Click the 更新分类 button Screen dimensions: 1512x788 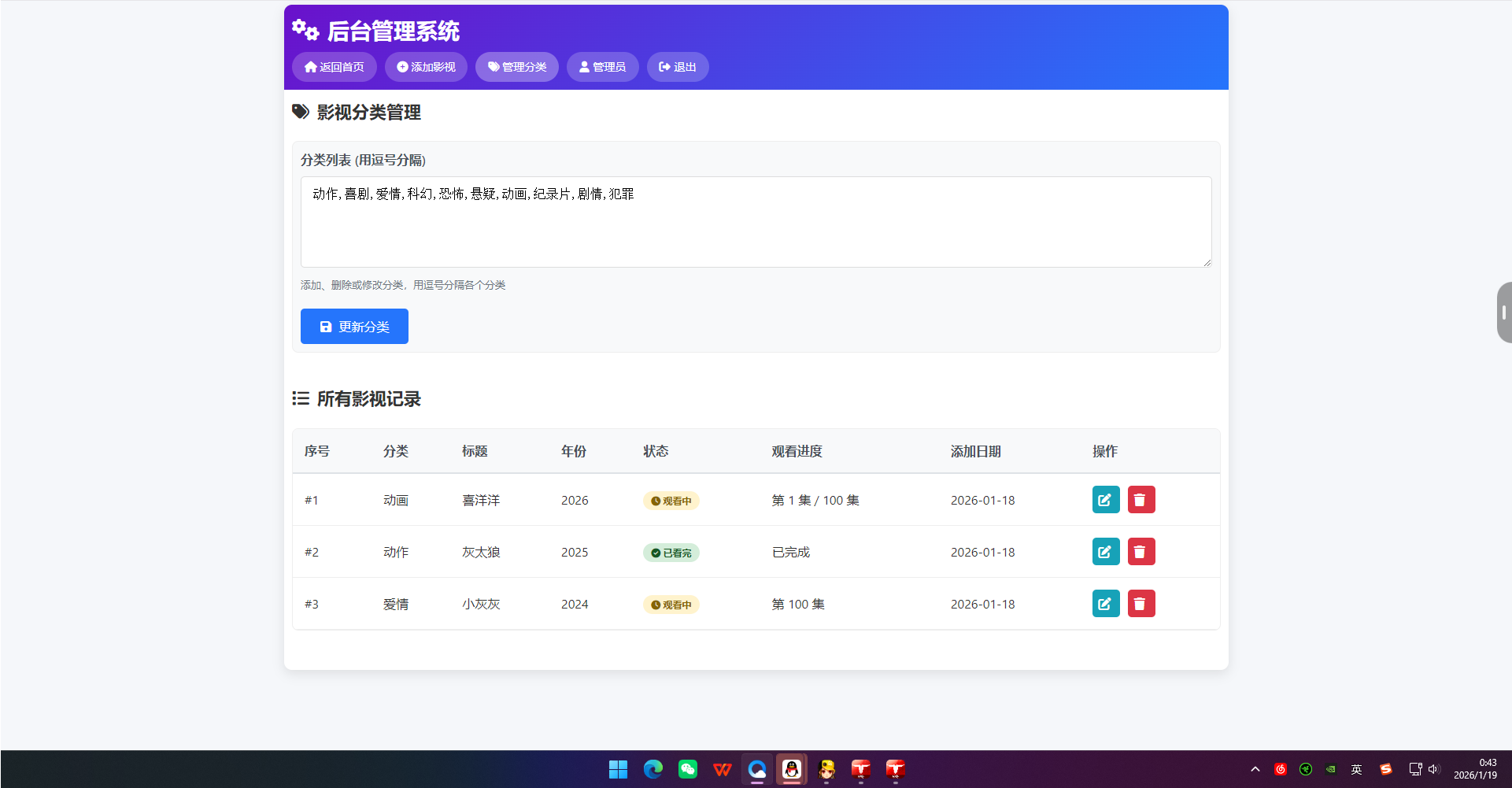click(354, 326)
